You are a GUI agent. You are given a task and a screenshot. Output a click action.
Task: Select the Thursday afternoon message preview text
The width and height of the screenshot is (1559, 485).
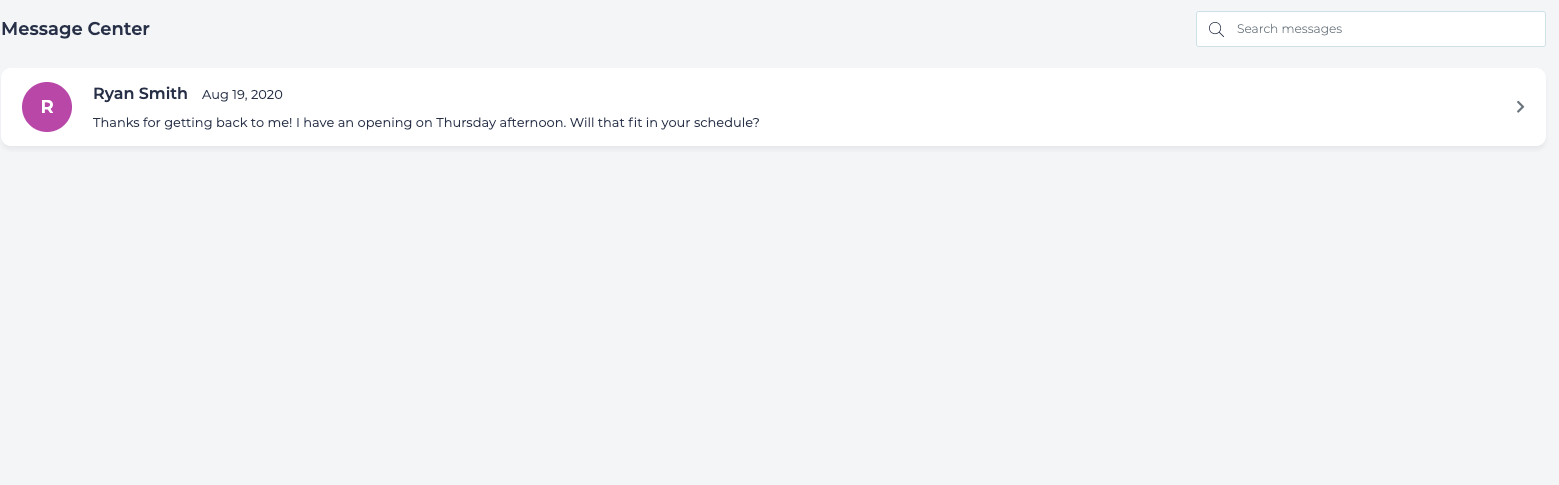426,123
